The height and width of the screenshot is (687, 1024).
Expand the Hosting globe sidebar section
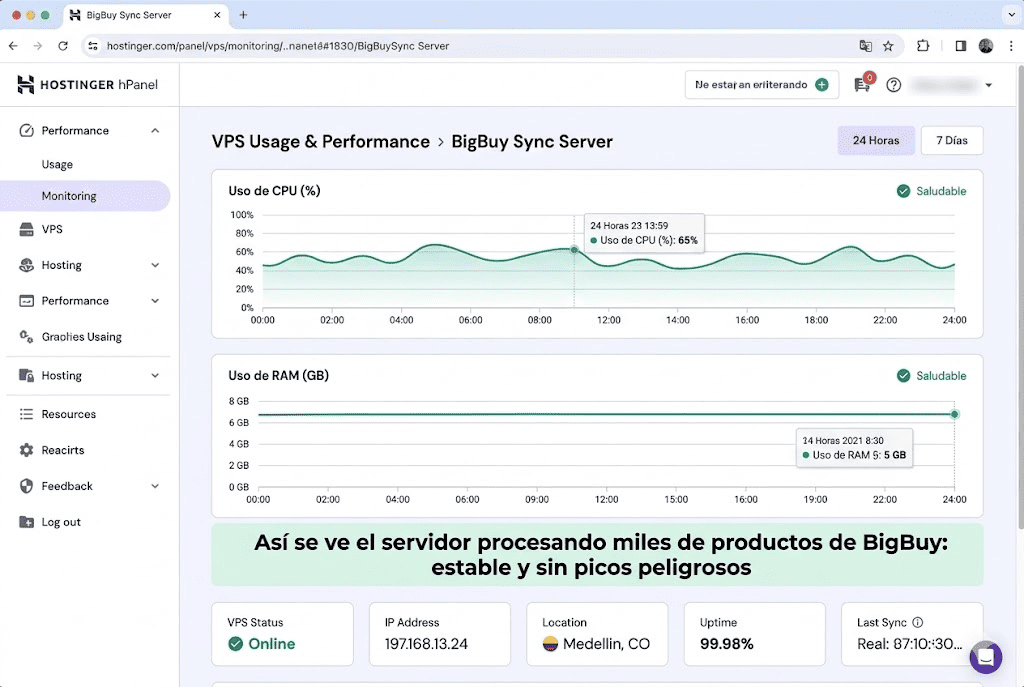point(155,265)
